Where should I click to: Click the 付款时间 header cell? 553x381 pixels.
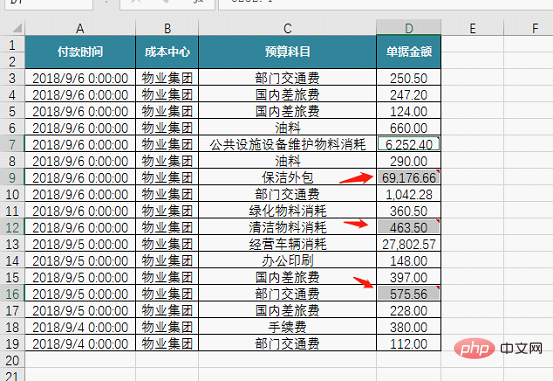coord(80,52)
